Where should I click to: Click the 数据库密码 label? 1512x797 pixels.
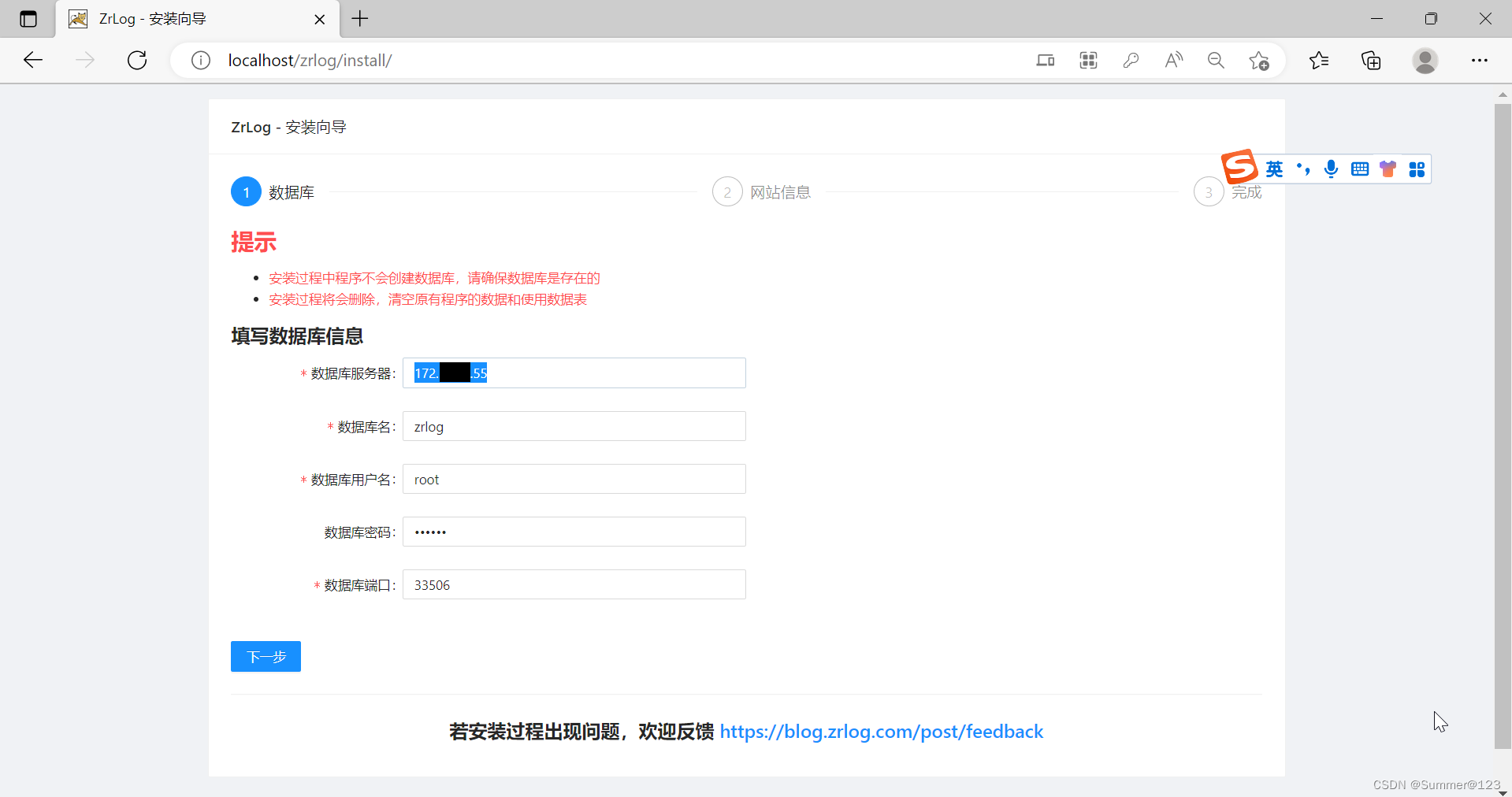coord(358,532)
